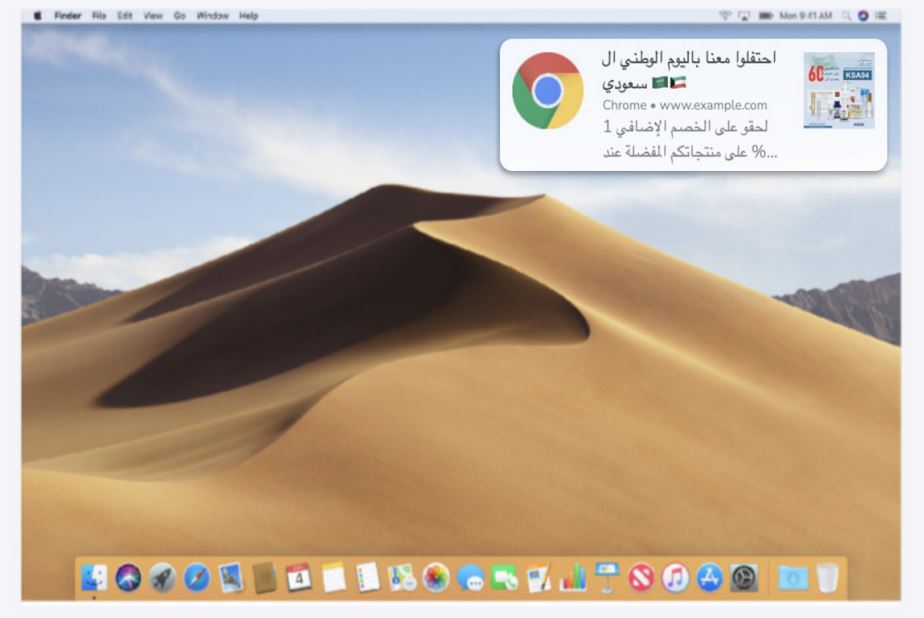Open Notification Center list icon

point(881,15)
